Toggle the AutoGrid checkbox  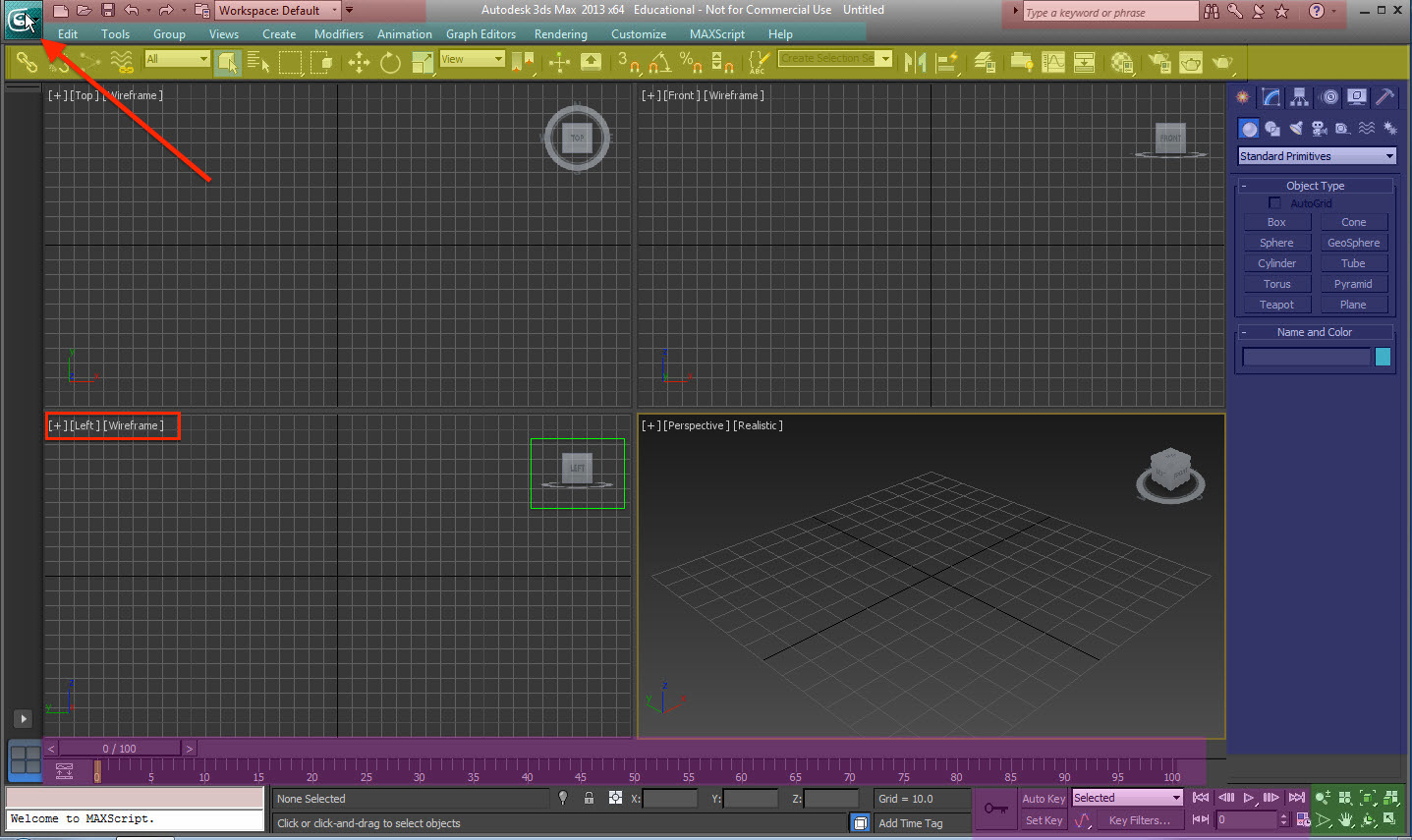1274,202
